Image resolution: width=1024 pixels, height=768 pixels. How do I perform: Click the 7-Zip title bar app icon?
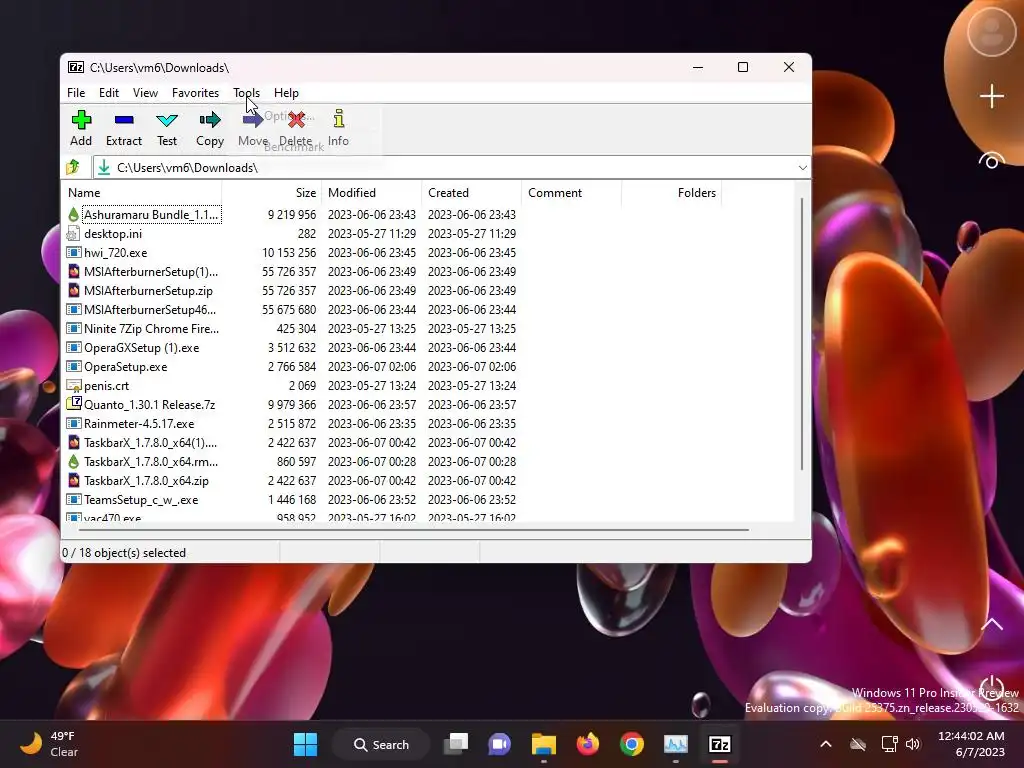(76, 67)
